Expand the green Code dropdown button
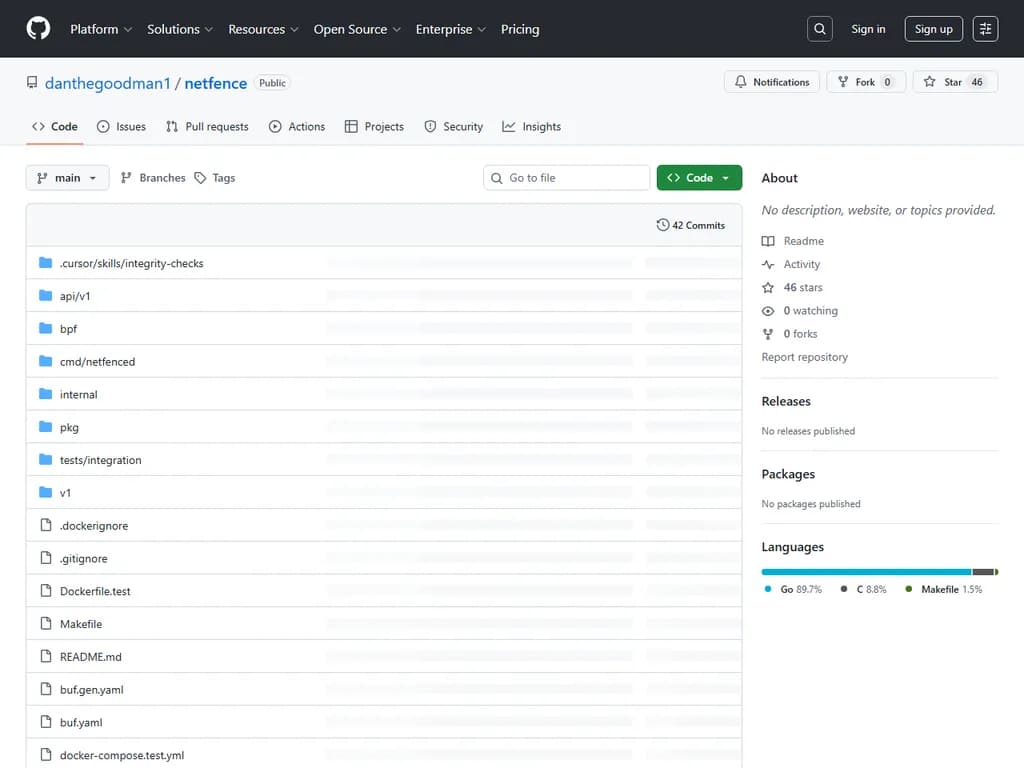The image size is (1024, 768). point(699,178)
